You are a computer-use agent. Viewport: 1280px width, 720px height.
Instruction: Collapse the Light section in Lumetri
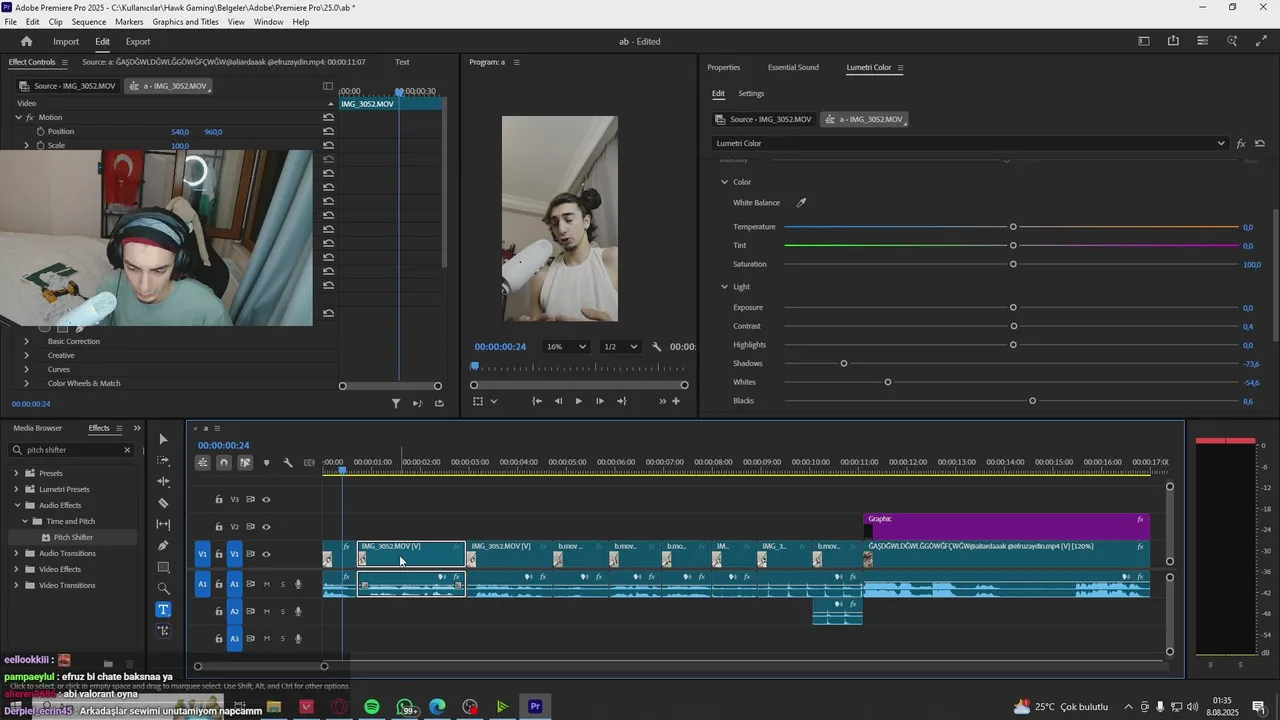pos(725,287)
